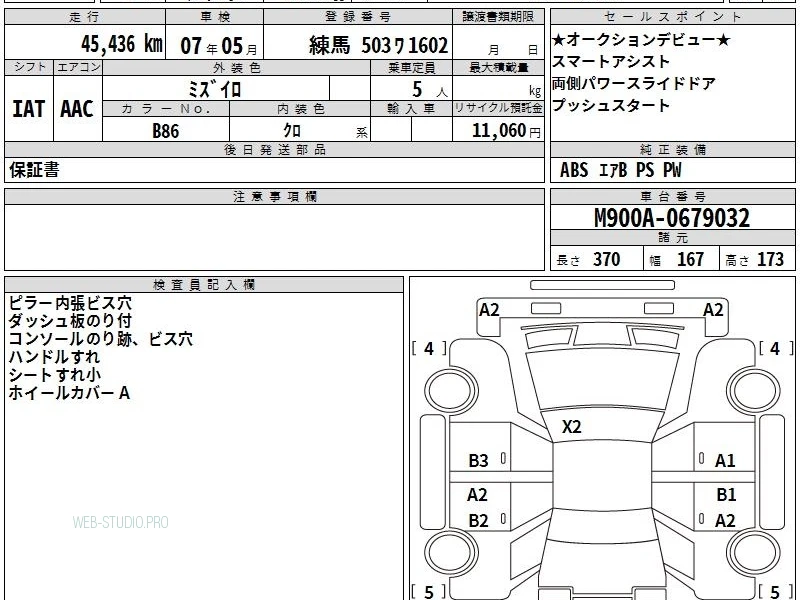Viewport: 800px width, 600px height.
Task: Select the 内装色 header
Action: coord(301,109)
